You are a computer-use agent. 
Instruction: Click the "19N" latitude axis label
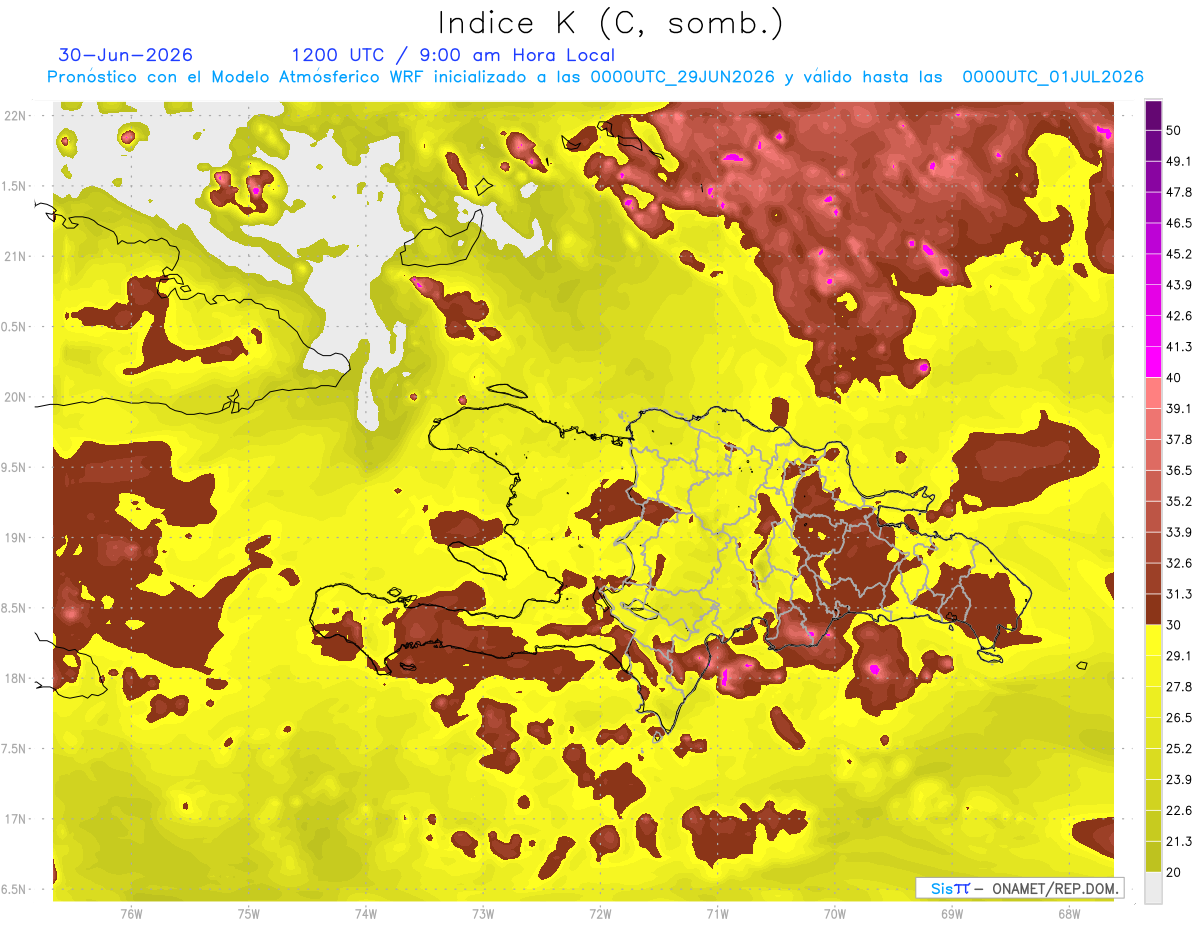coord(17,538)
